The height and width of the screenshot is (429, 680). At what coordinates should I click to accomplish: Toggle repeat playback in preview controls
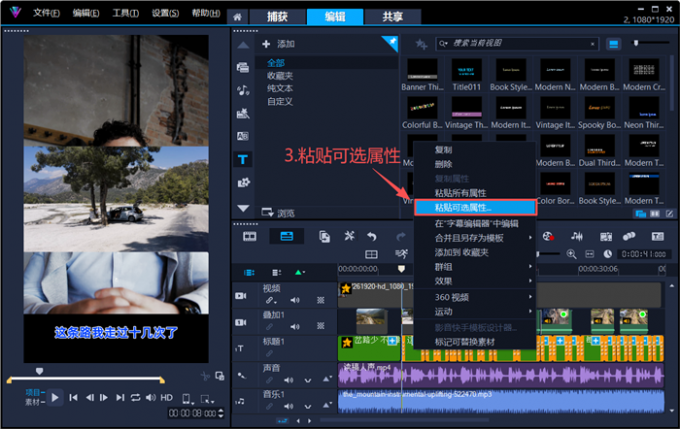[x=135, y=397]
